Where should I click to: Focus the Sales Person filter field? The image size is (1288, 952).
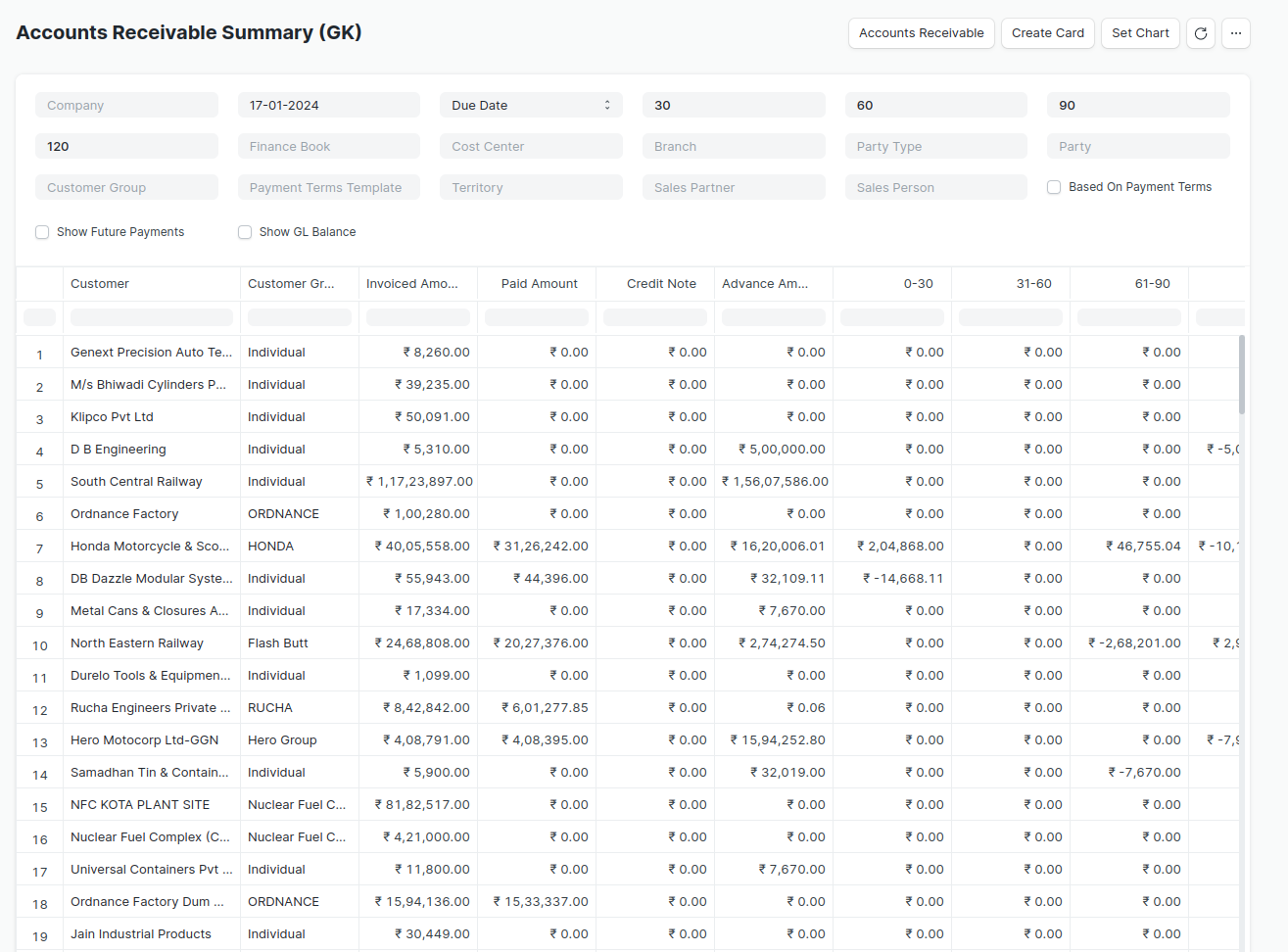click(x=935, y=188)
